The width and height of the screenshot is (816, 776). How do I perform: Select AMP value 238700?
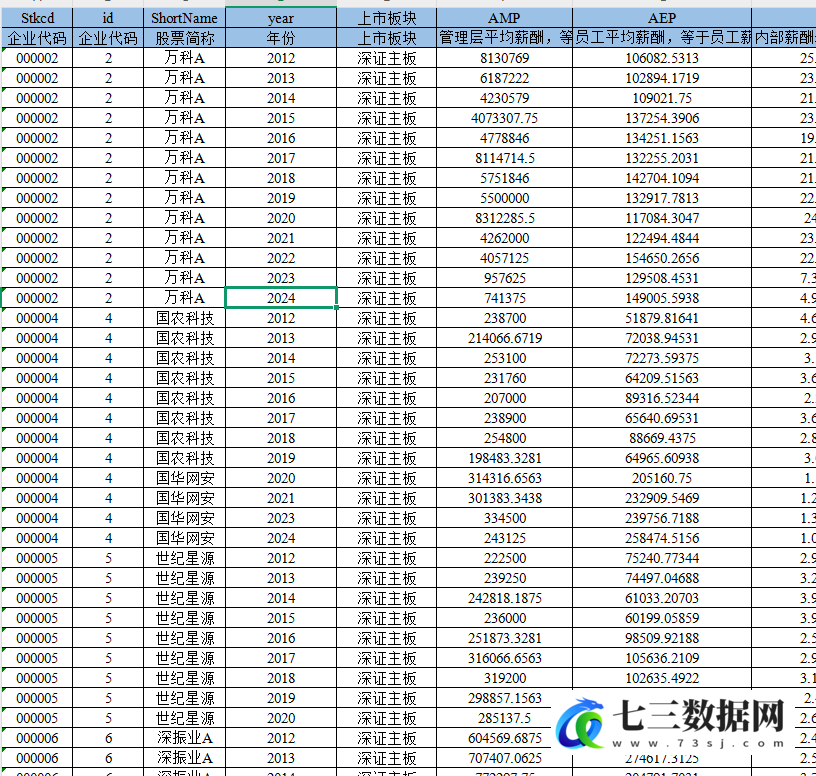point(504,318)
